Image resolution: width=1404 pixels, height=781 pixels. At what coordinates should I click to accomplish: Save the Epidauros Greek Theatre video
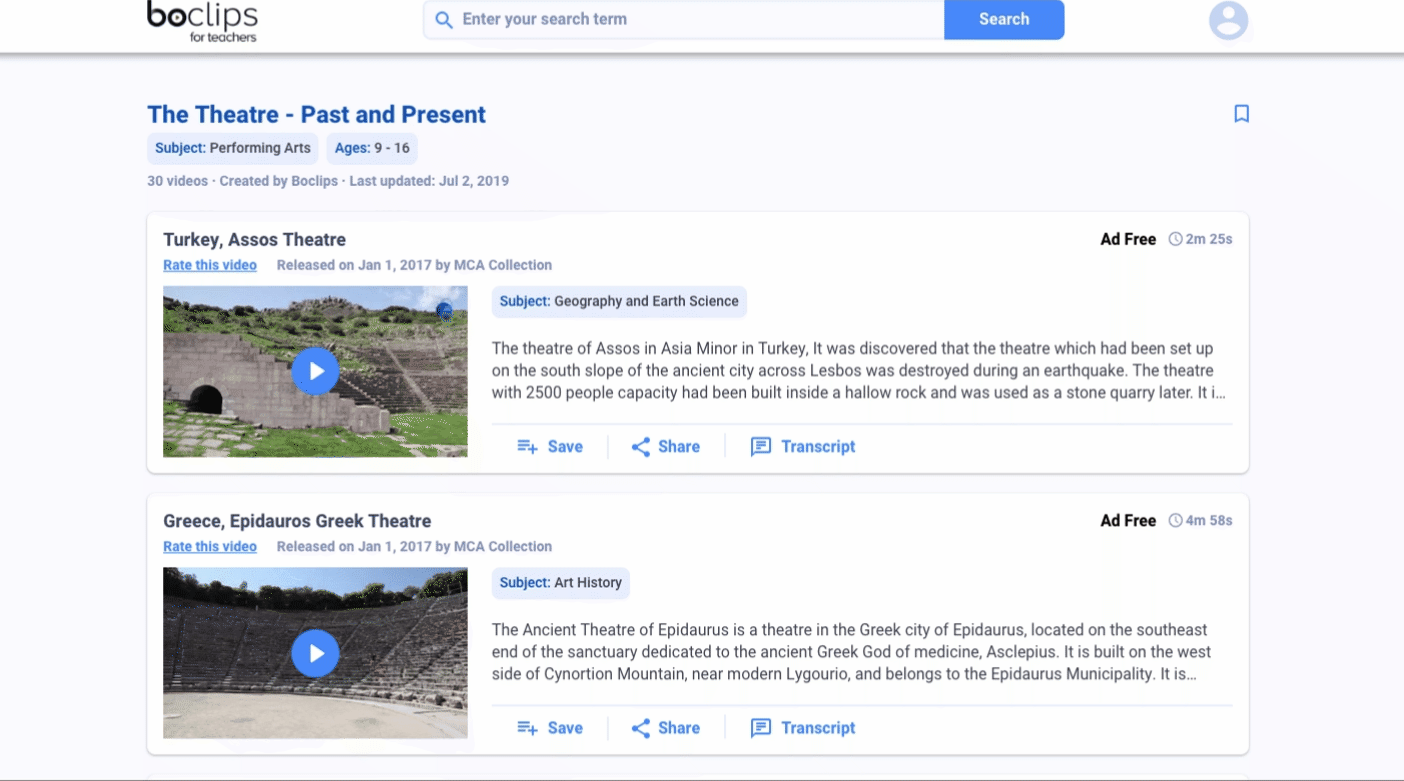(550, 728)
